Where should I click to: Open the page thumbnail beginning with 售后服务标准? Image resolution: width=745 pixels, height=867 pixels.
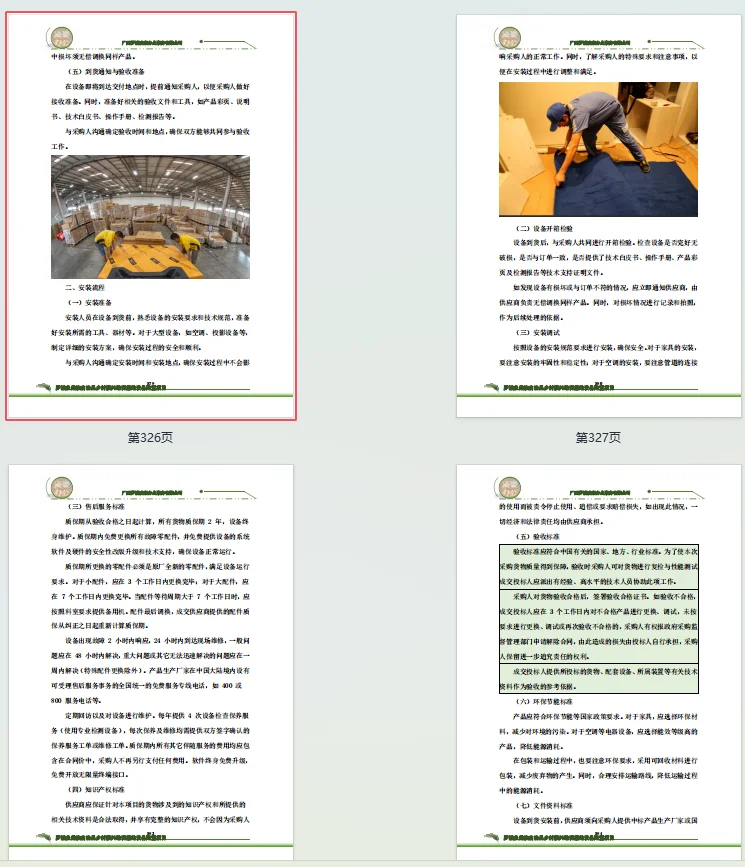151,662
